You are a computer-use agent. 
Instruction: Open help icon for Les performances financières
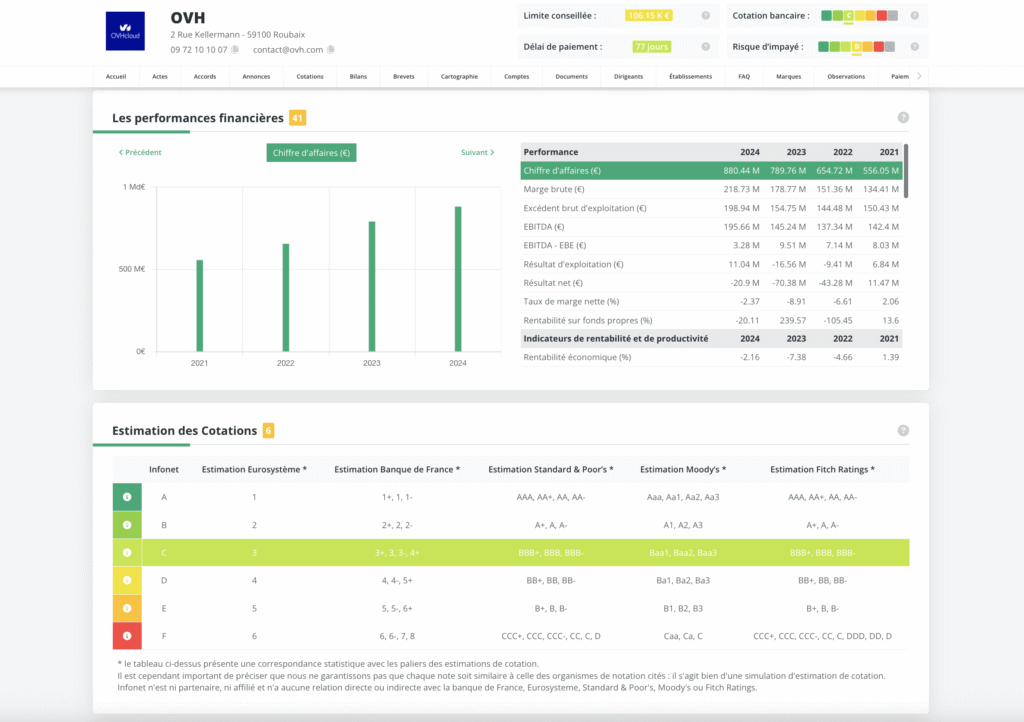(903, 118)
